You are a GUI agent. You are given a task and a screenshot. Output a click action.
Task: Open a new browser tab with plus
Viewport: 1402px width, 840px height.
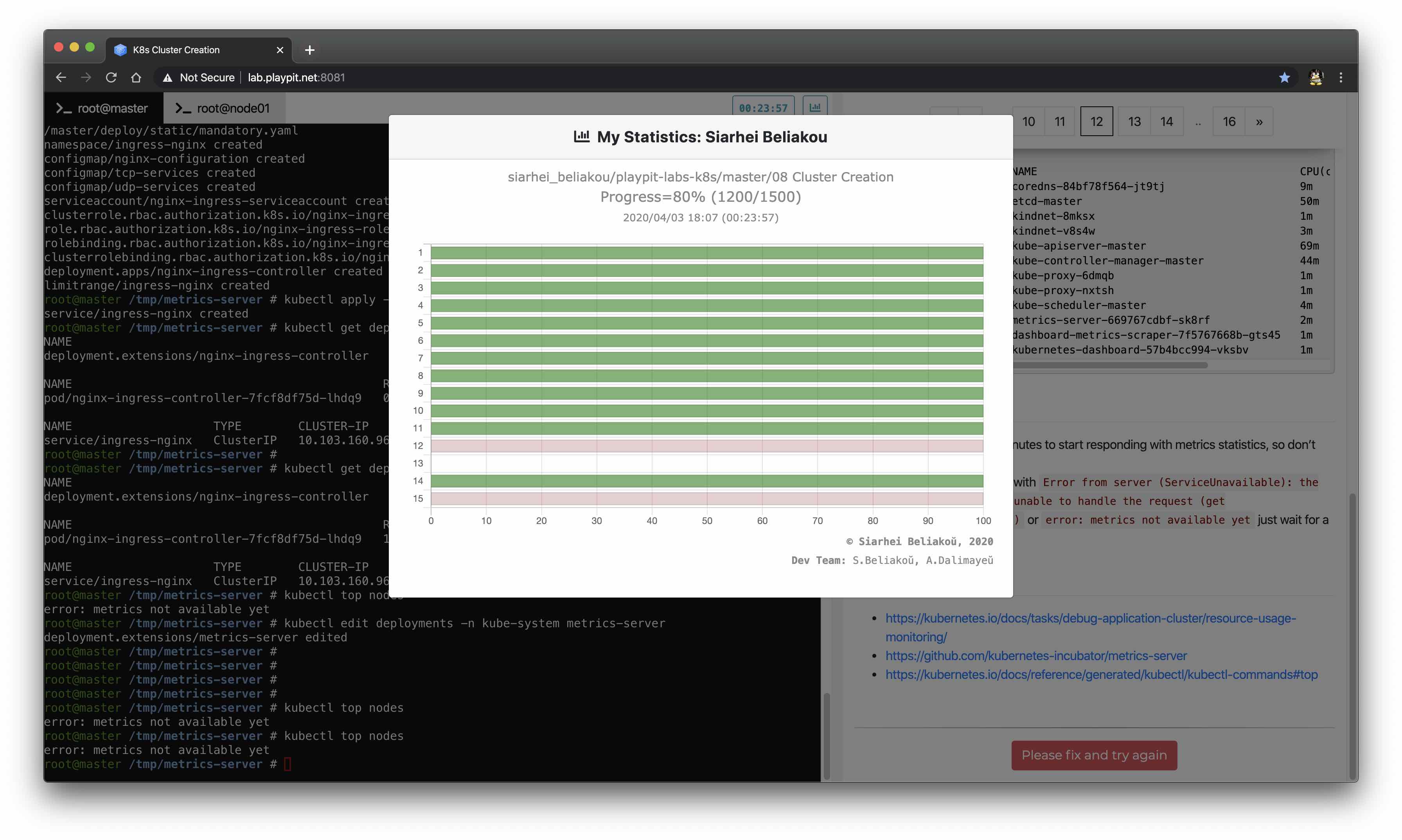309,50
